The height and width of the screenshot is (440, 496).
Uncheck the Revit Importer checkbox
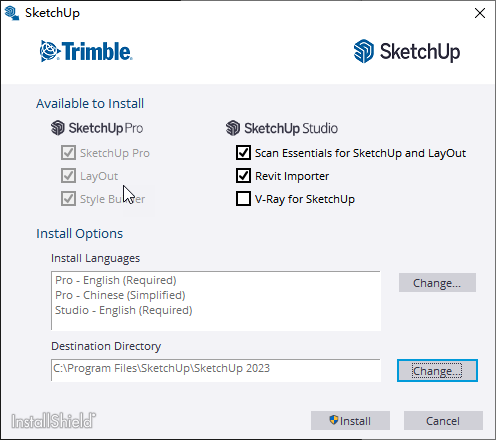point(243,176)
